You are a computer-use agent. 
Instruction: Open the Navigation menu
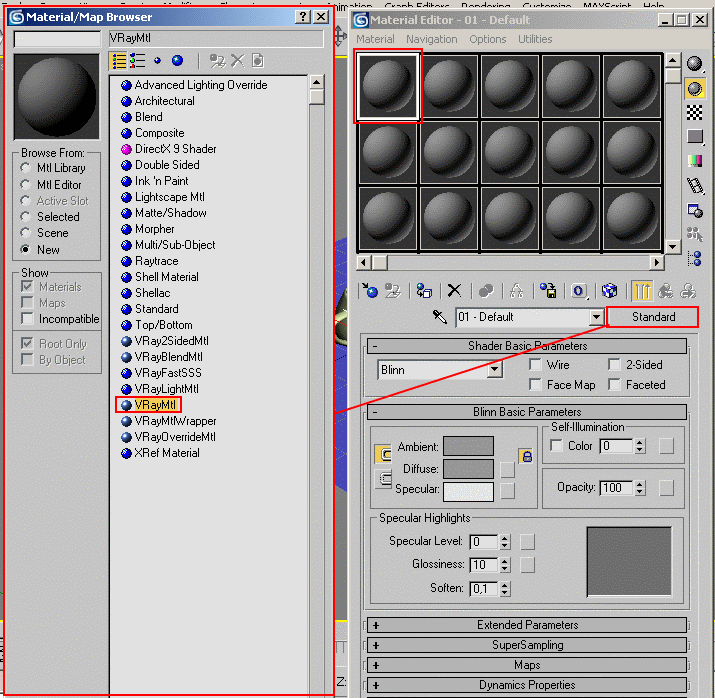[431, 39]
